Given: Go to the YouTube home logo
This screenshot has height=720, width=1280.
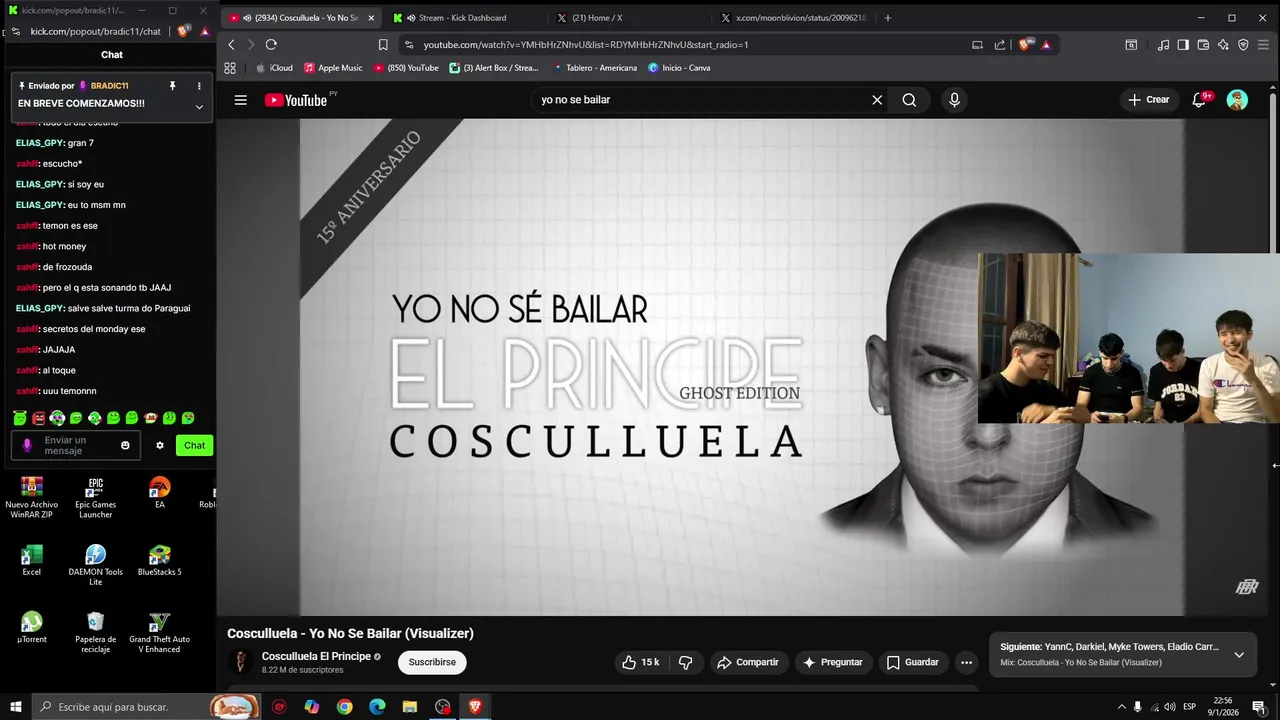Looking at the screenshot, I should click(296, 100).
